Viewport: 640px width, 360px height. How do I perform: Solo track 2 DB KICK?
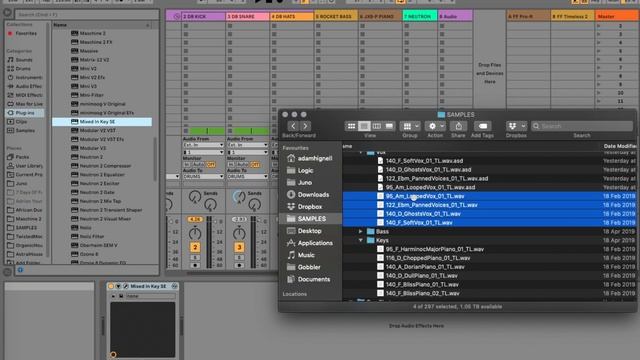tap(195, 258)
